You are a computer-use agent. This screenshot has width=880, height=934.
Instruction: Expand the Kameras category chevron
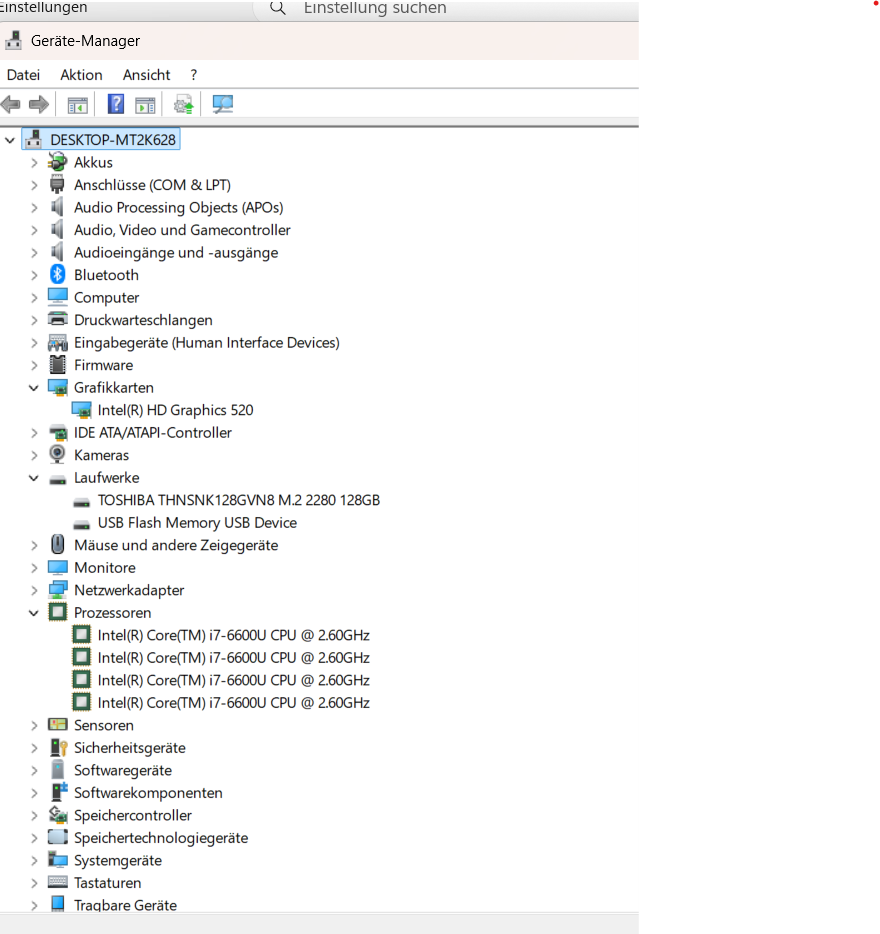34,456
